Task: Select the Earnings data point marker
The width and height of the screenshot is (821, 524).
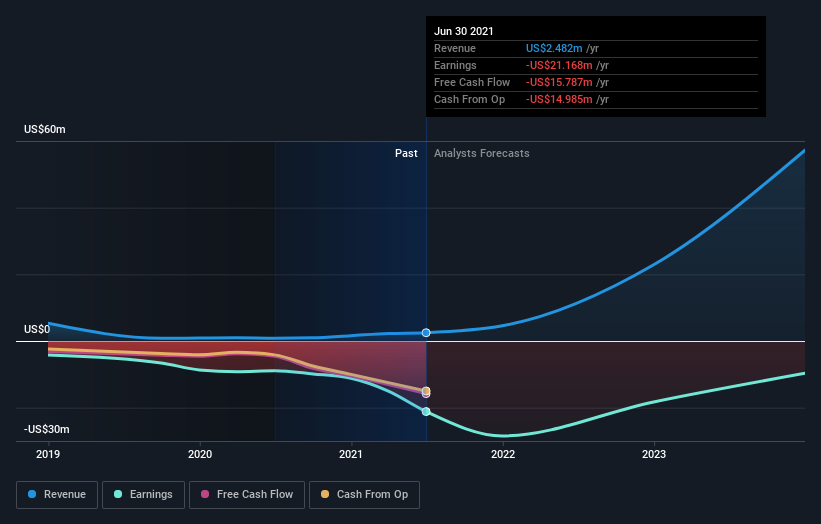Action: coord(426,411)
